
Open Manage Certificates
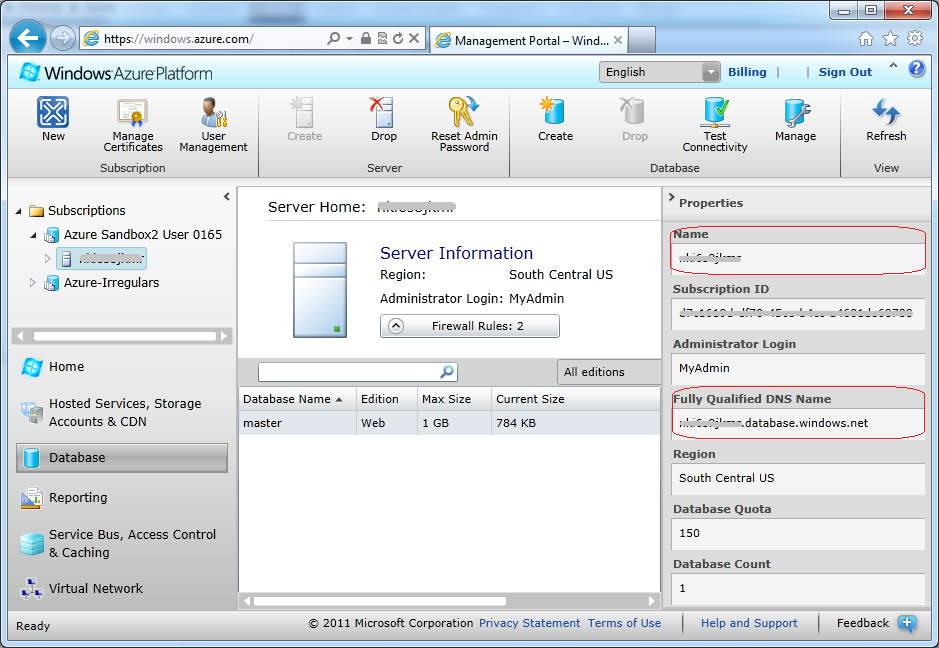132,125
